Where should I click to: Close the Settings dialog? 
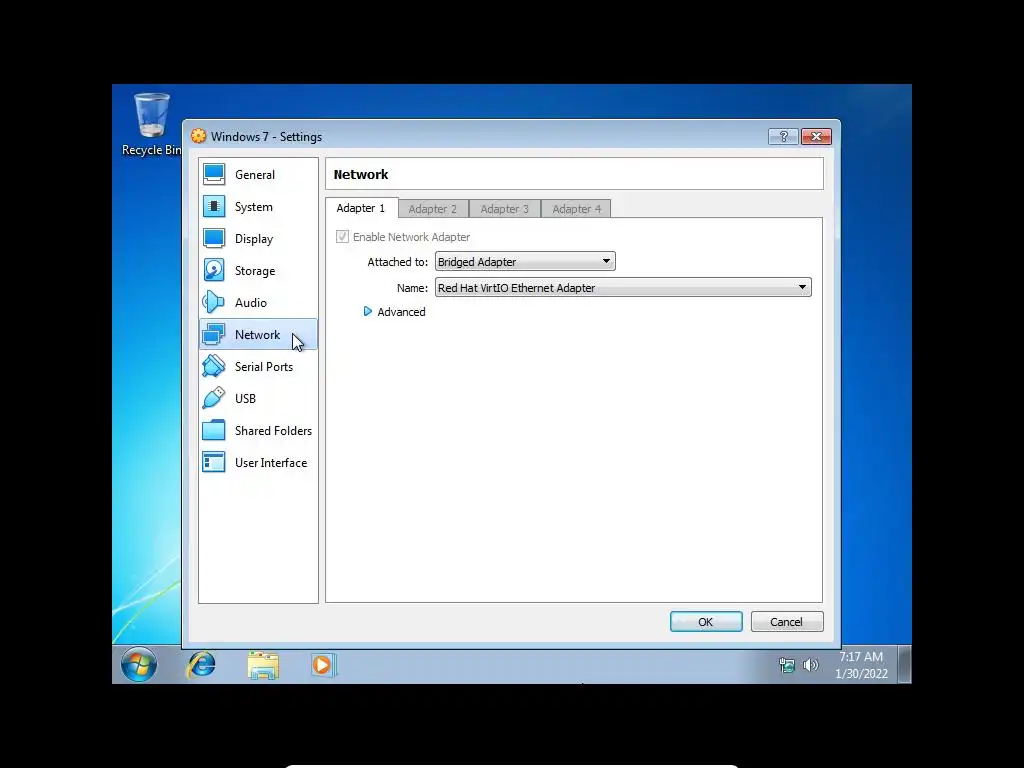click(816, 136)
